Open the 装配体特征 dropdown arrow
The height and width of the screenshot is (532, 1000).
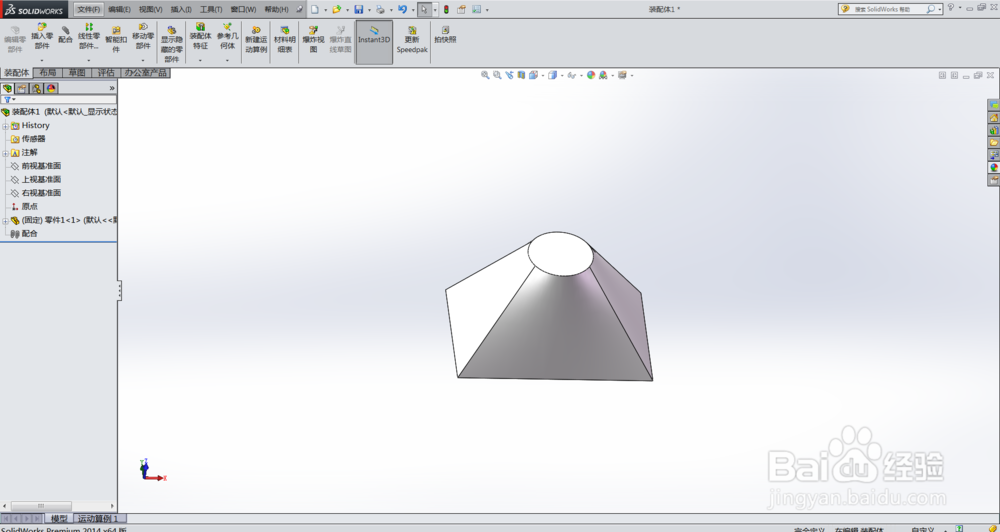pyautogui.click(x=200, y=61)
